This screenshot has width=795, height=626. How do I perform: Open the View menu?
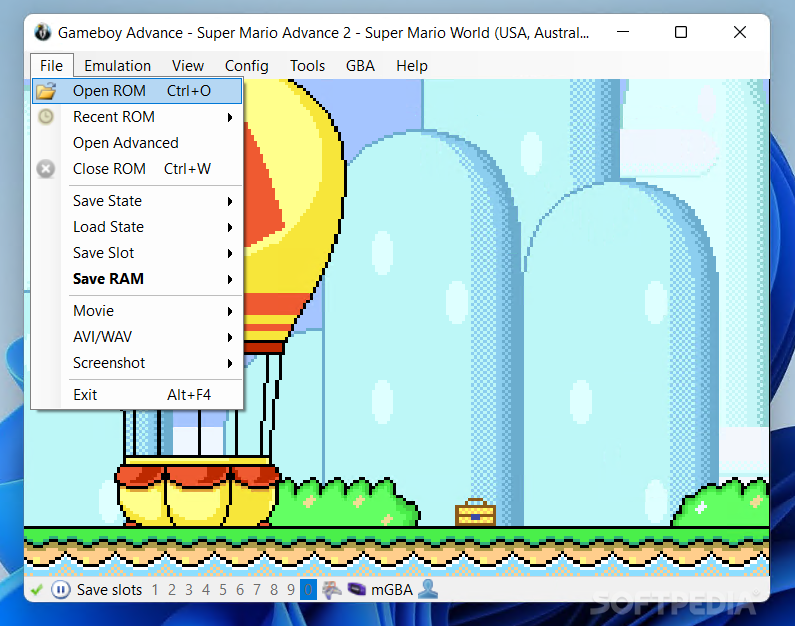tap(188, 66)
